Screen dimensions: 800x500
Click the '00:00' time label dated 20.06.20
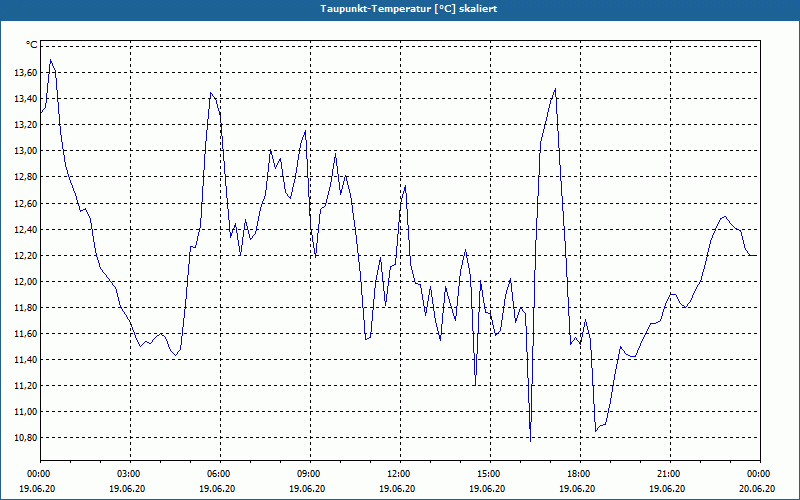coord(758,474)
